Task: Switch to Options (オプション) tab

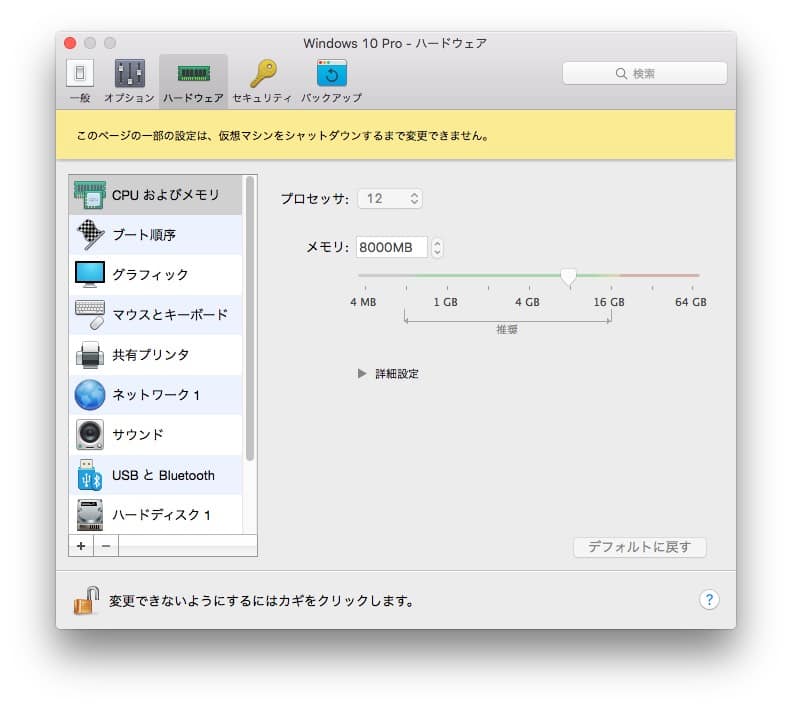Action: [130, 80]
